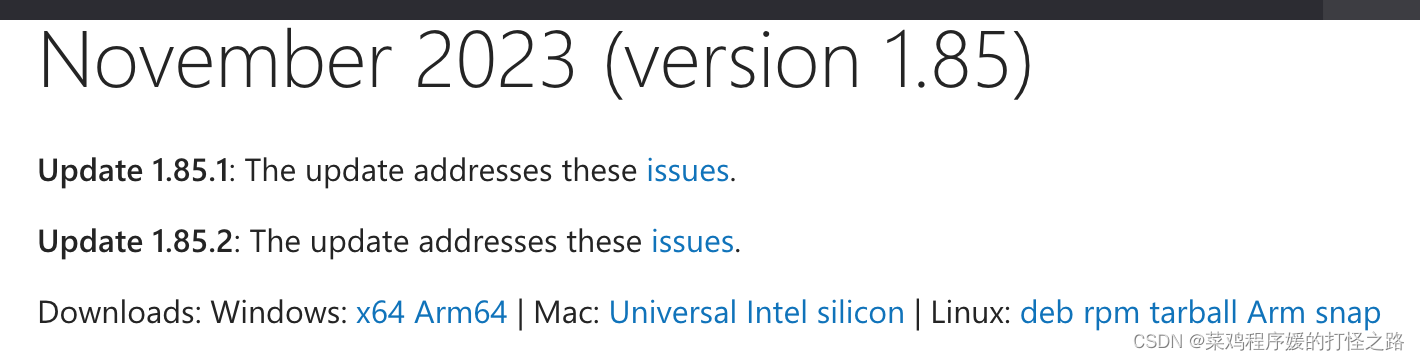This screenshot has height=360, width=1420.
Task: Click the bold Update 1.85.2 text
Action: tap(136, 243)
